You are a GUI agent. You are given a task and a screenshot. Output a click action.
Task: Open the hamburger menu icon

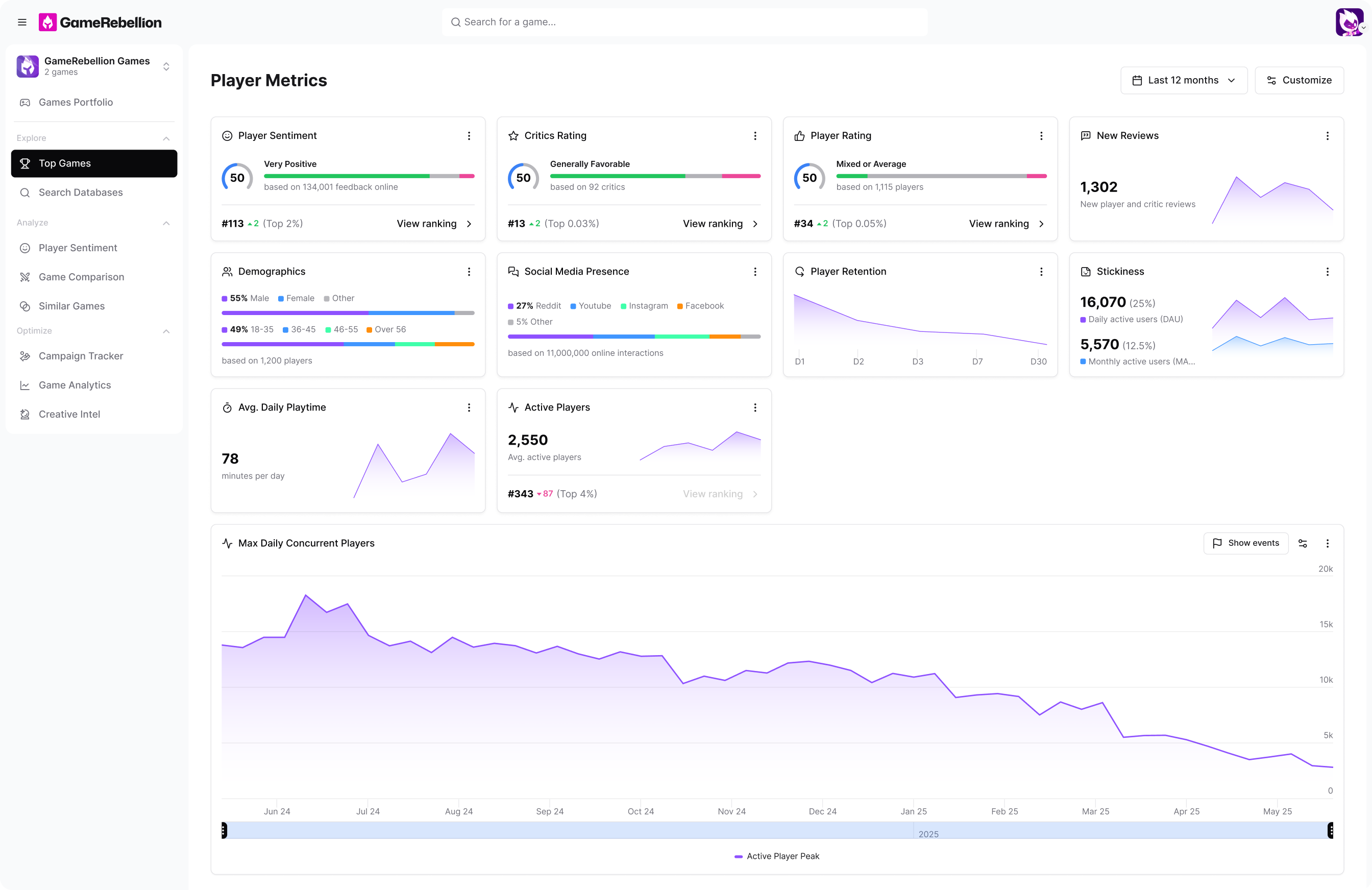[22, 22]
